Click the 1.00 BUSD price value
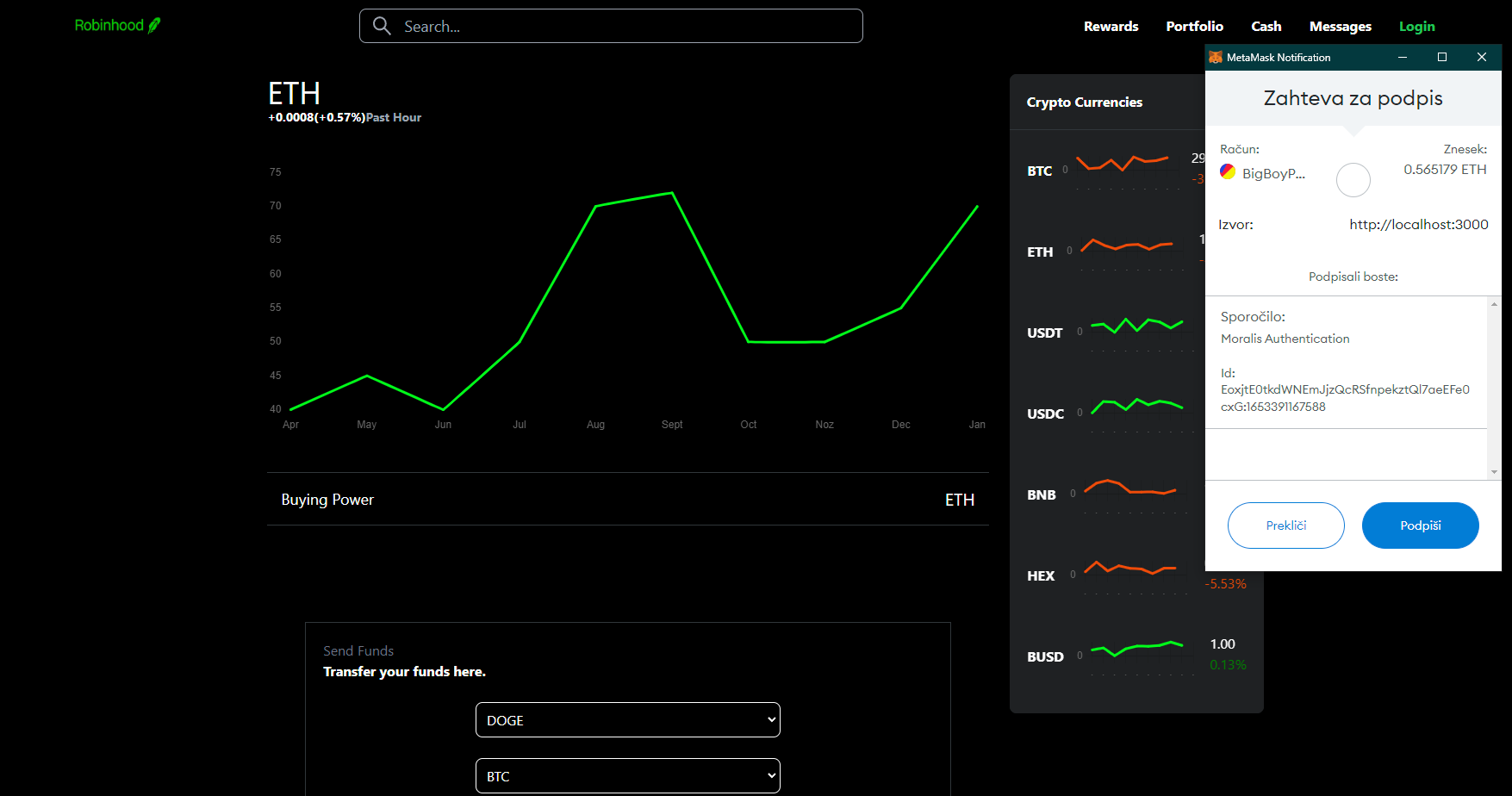The height and width of the screenshot is (796, 1512). (x=1223, y=644)
